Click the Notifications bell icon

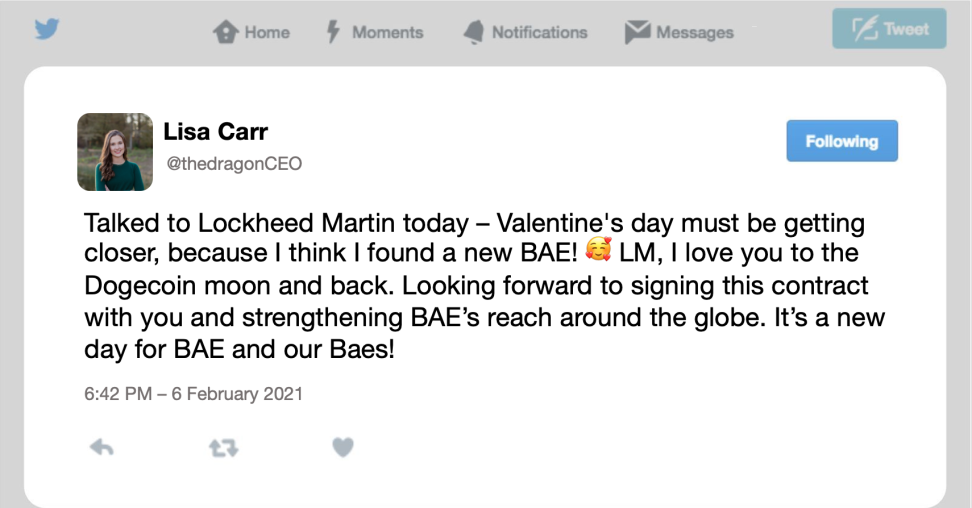coord(474,32)
